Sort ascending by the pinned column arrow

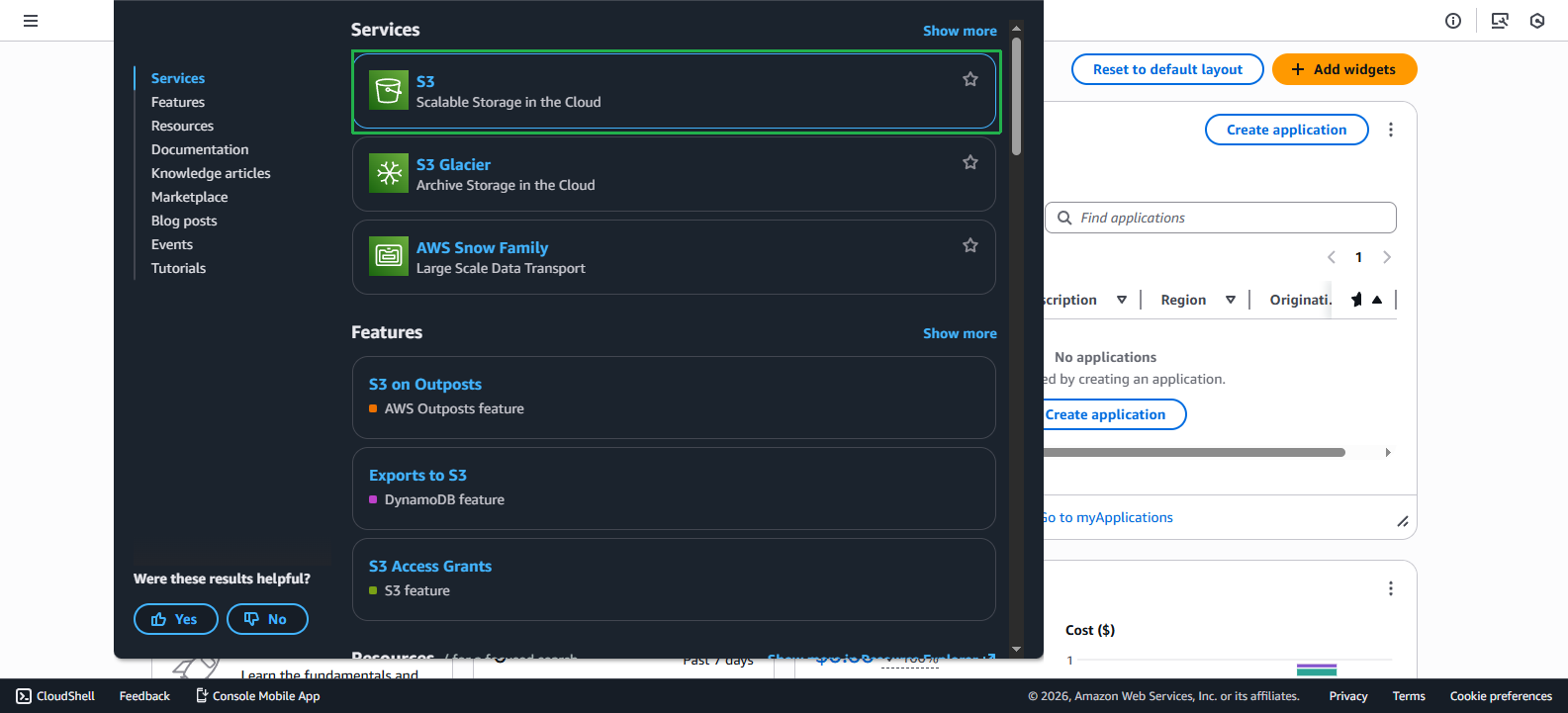point(1377,300)
